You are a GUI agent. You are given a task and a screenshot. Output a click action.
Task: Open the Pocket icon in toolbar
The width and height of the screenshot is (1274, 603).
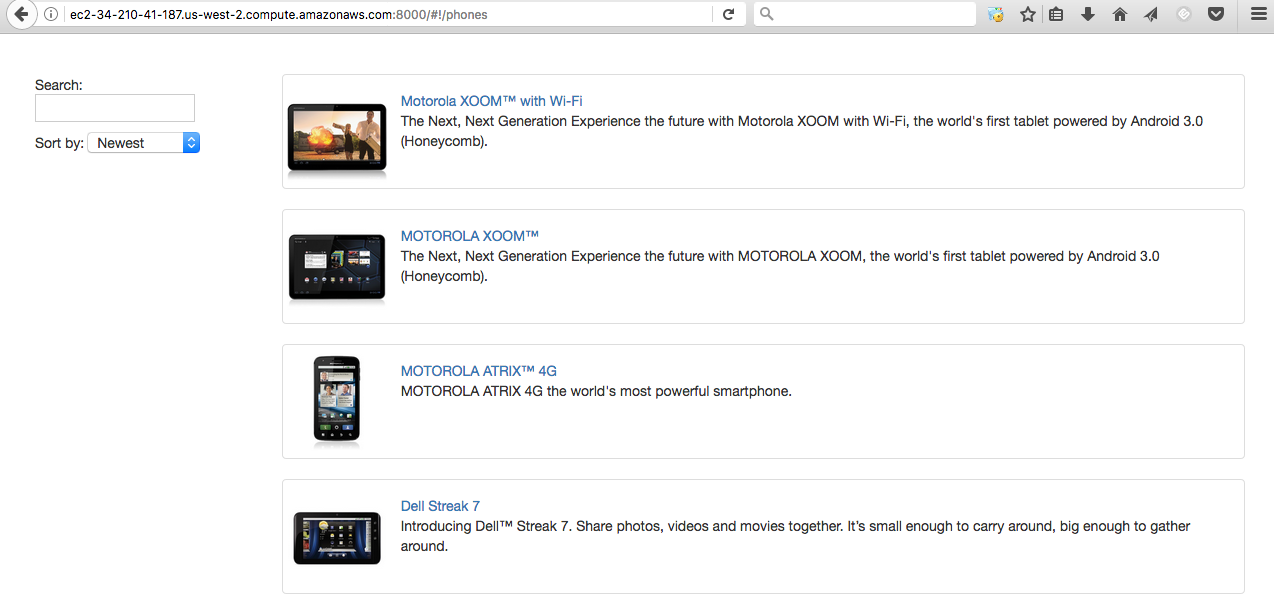1216,14
